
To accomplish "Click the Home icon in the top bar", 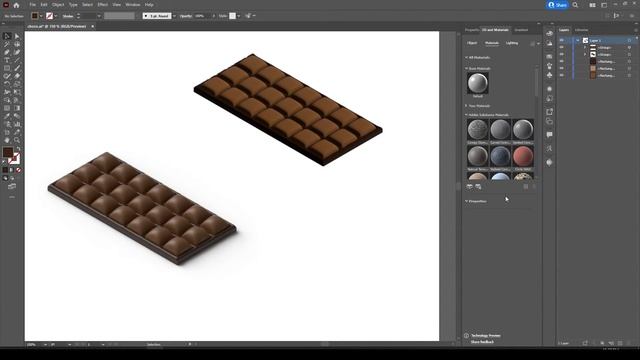I will coord(16,5).
